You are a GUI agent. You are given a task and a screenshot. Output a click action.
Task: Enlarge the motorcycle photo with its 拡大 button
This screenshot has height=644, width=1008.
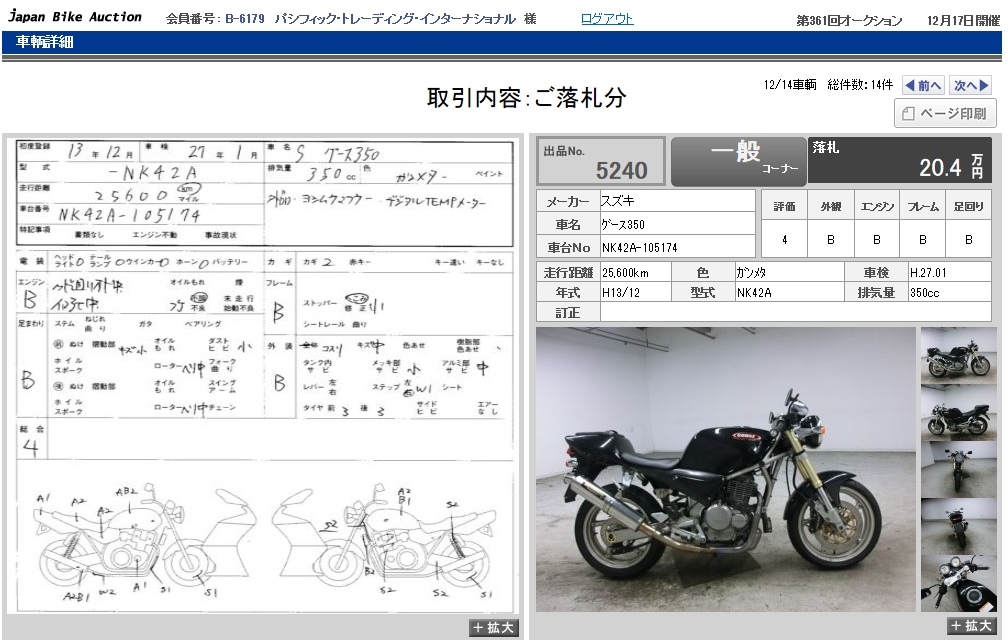pos(971,625)
